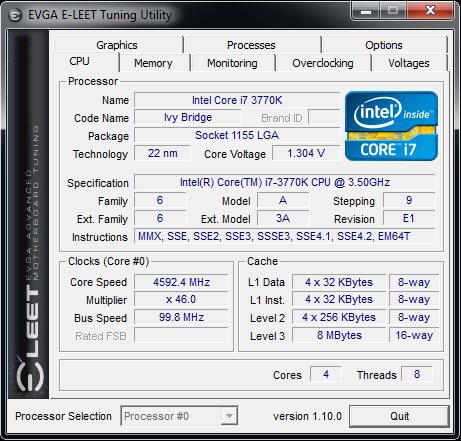Click the Multiplier value x 46.0
The width and height of the screenshot is (461, 441).
tap(181, 299)
